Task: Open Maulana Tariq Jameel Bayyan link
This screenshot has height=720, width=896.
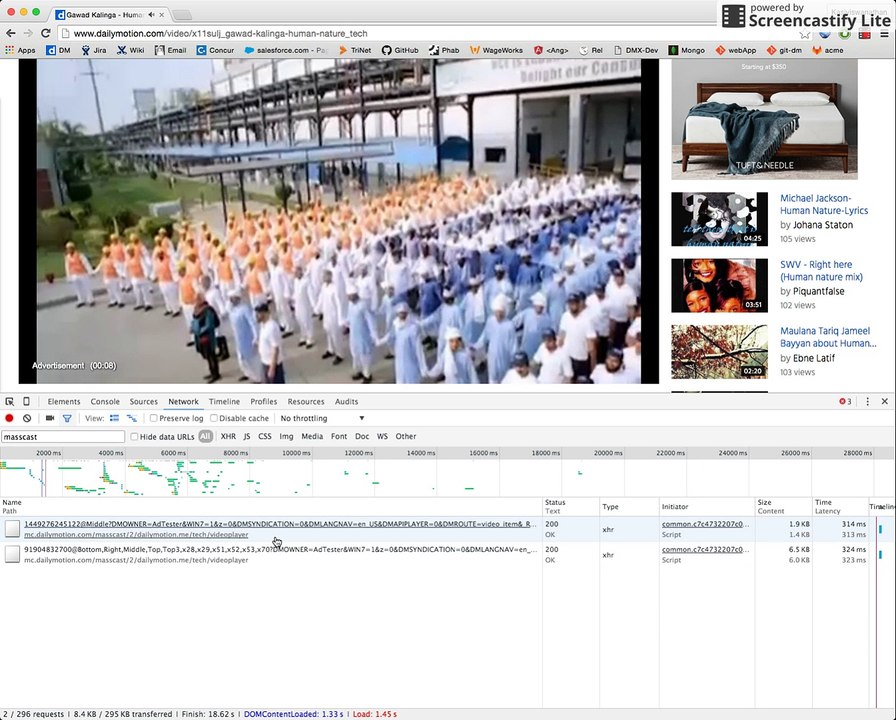Action: tap(827, 337)
